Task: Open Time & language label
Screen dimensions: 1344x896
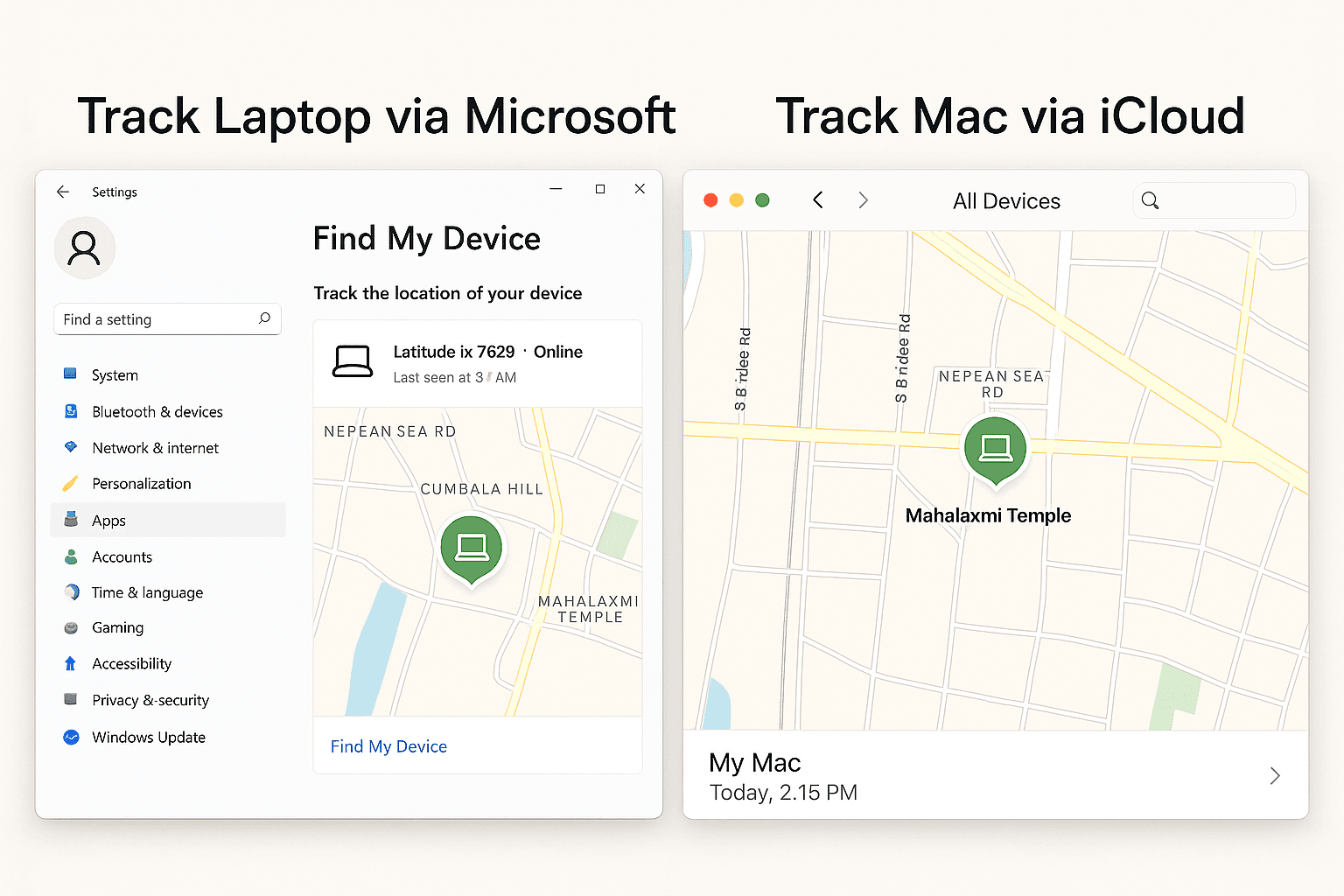Action: 147,592
